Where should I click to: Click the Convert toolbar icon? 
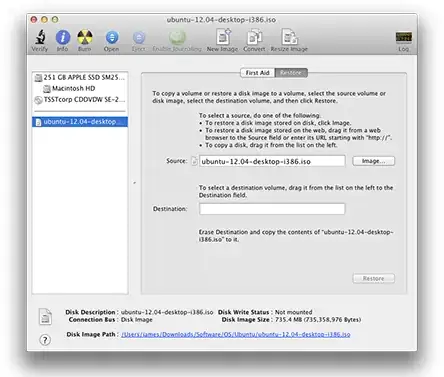[x=254, y=37]
